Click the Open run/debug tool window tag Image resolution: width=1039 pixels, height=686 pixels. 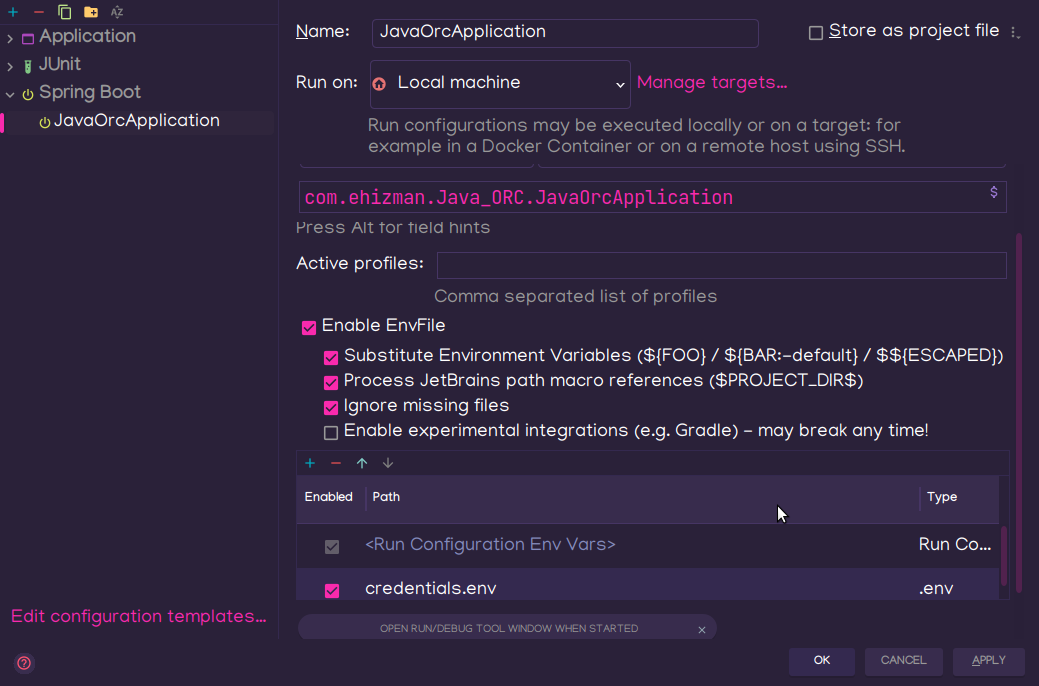pos(508,629)
